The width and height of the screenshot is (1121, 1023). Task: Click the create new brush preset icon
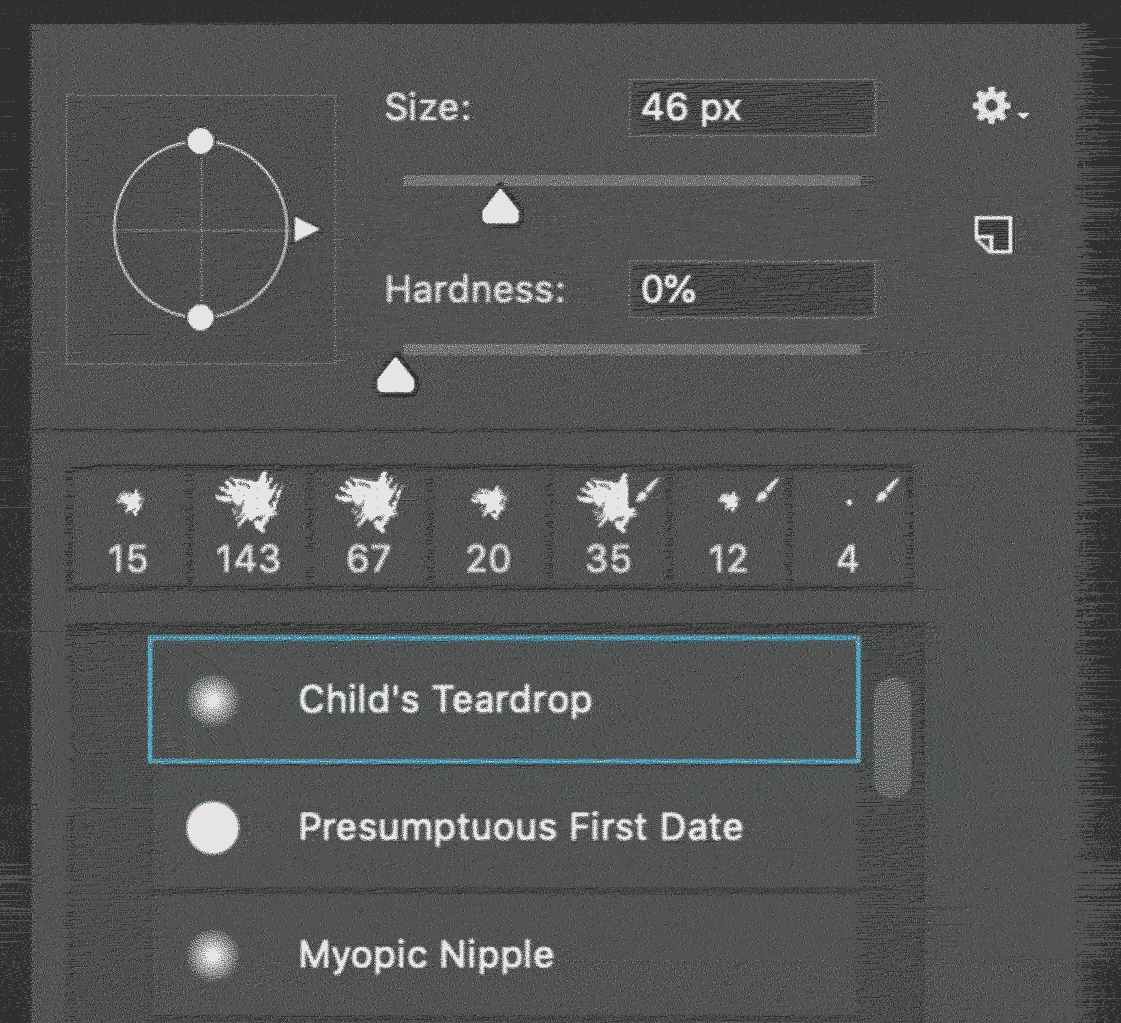point(994,234)
